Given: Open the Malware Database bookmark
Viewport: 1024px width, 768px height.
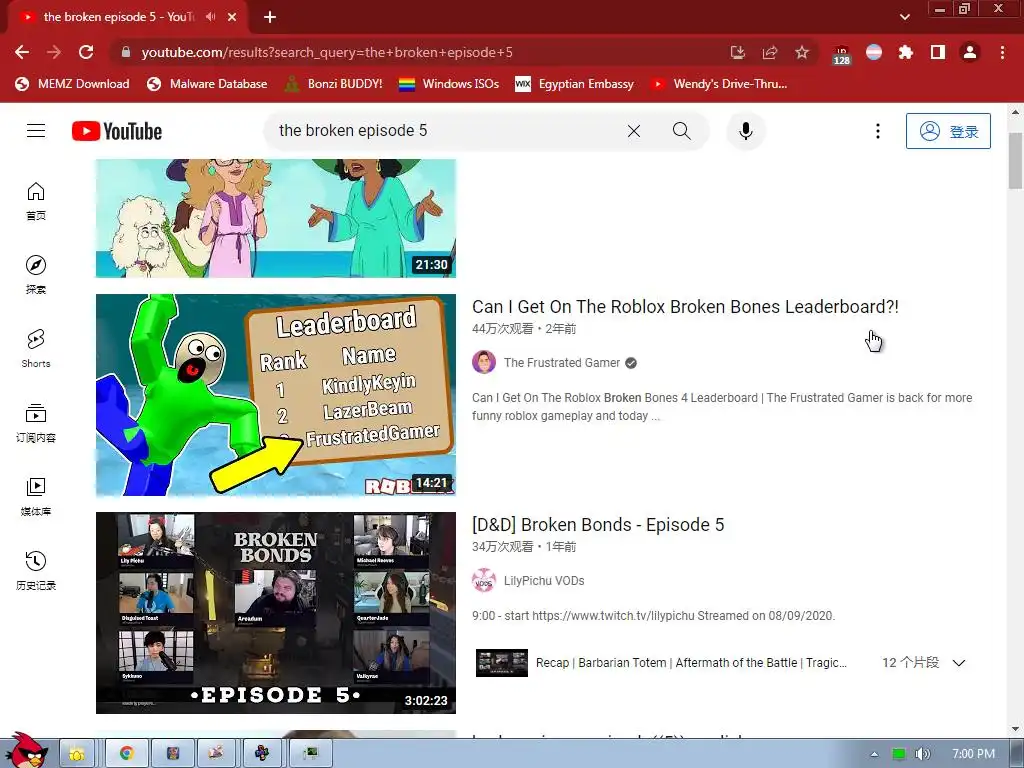Looking at the screenshot, I should [x=207, y=84].
